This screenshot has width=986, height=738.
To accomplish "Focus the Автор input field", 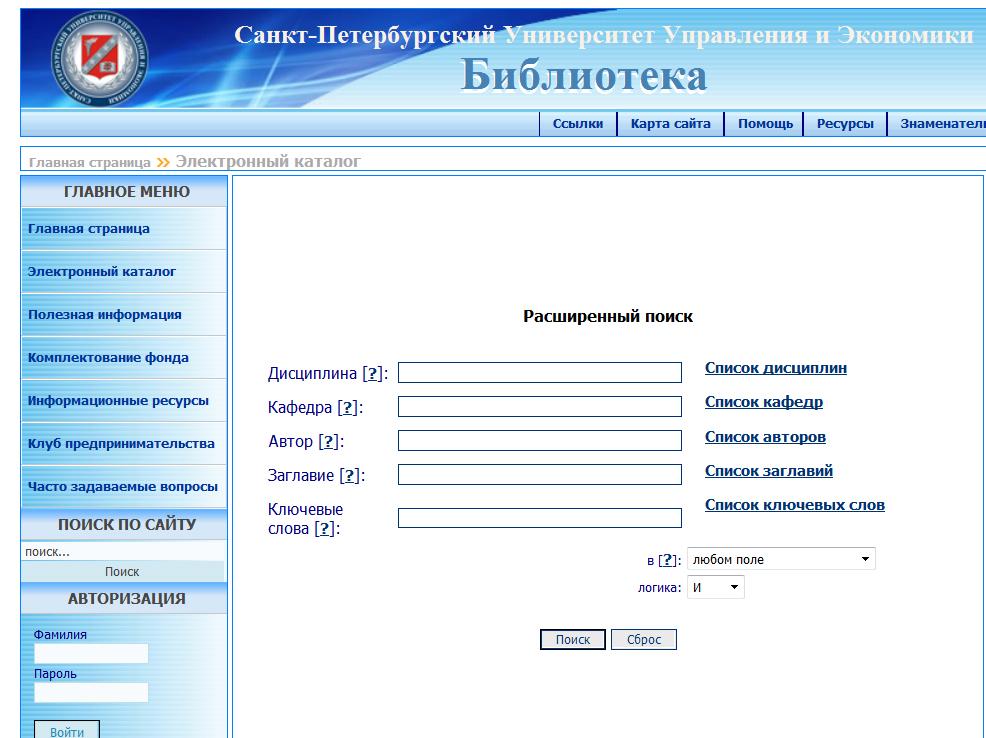I will [540, 440].
